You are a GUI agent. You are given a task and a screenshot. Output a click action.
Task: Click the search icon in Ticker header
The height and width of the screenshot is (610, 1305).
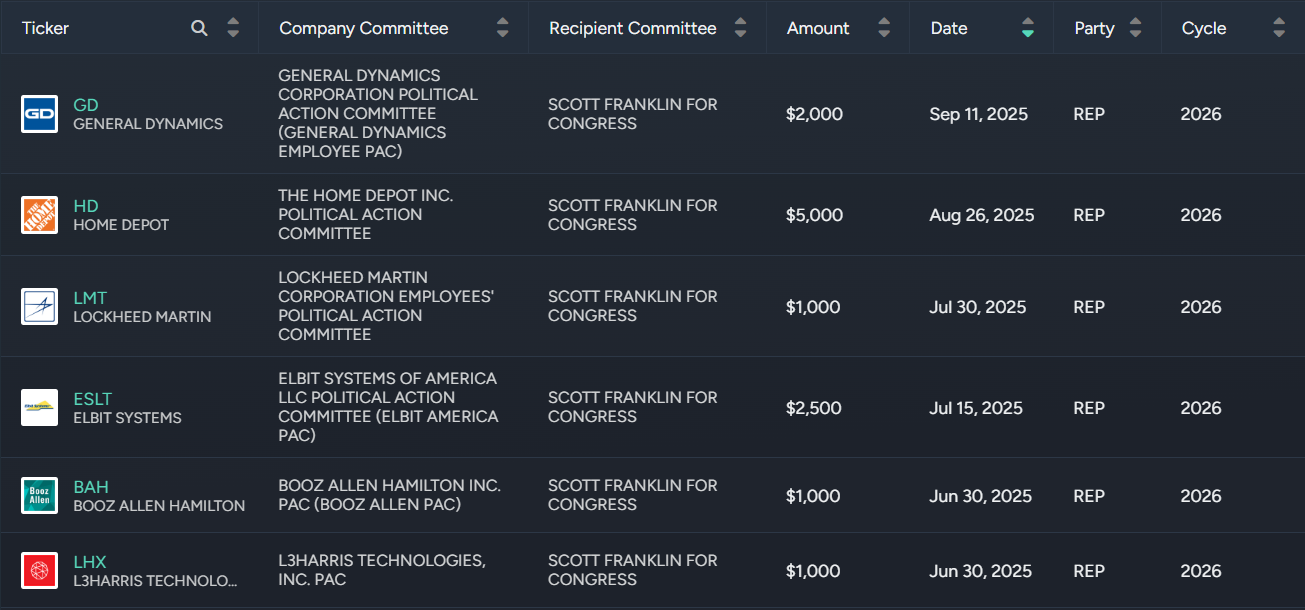pos(200,28)
